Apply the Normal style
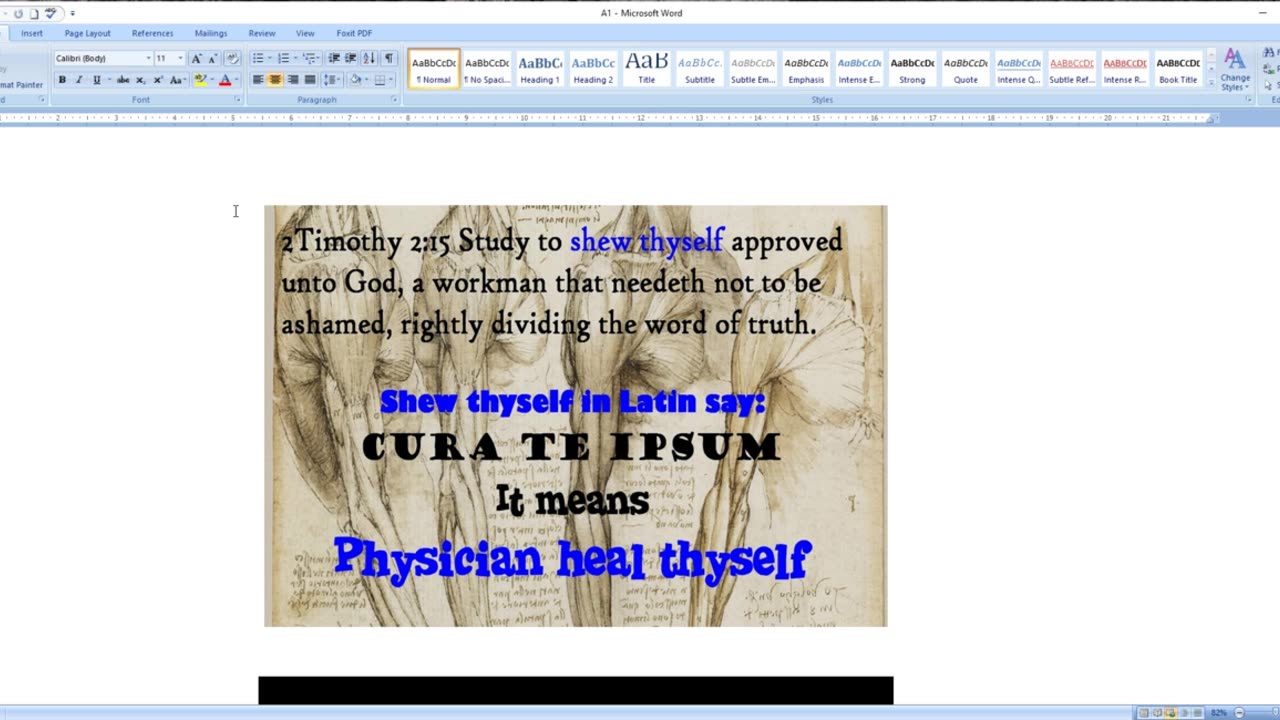The image size is (1280, 720). coord(434,69)
